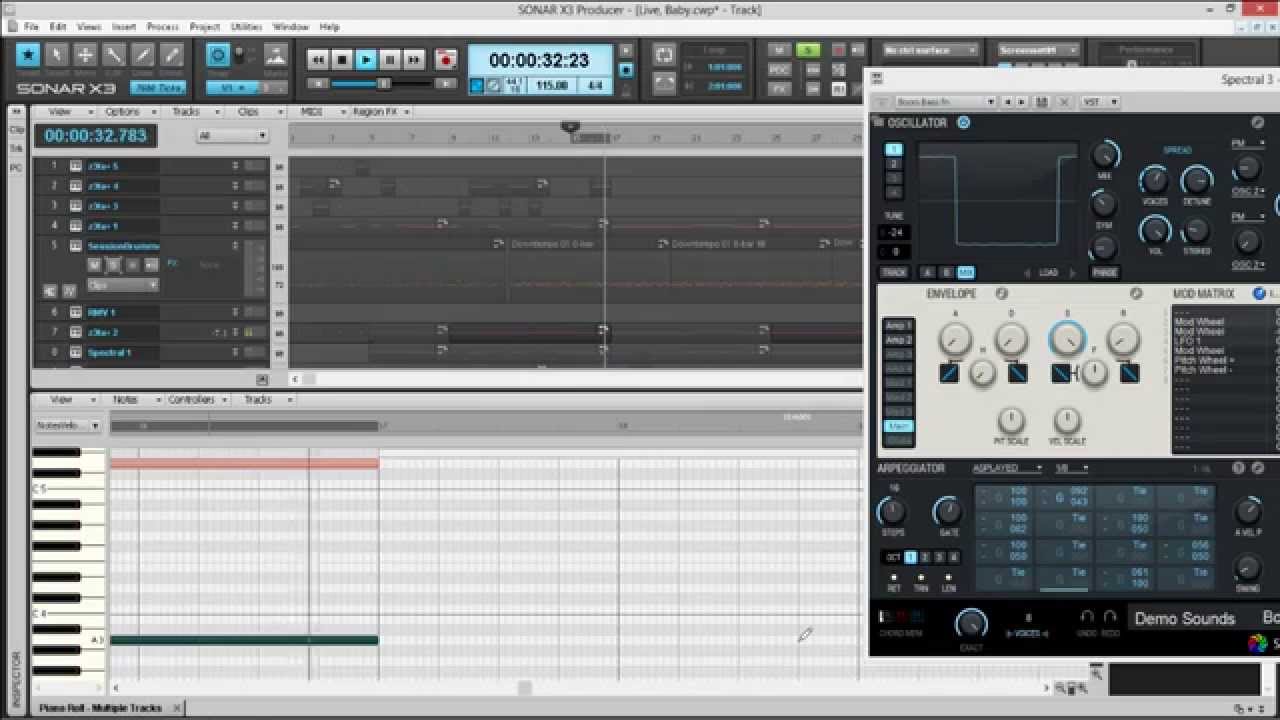1280x720 pixels.
Task: Toggle the global Mute M button
Action: (x=779, y=50)
